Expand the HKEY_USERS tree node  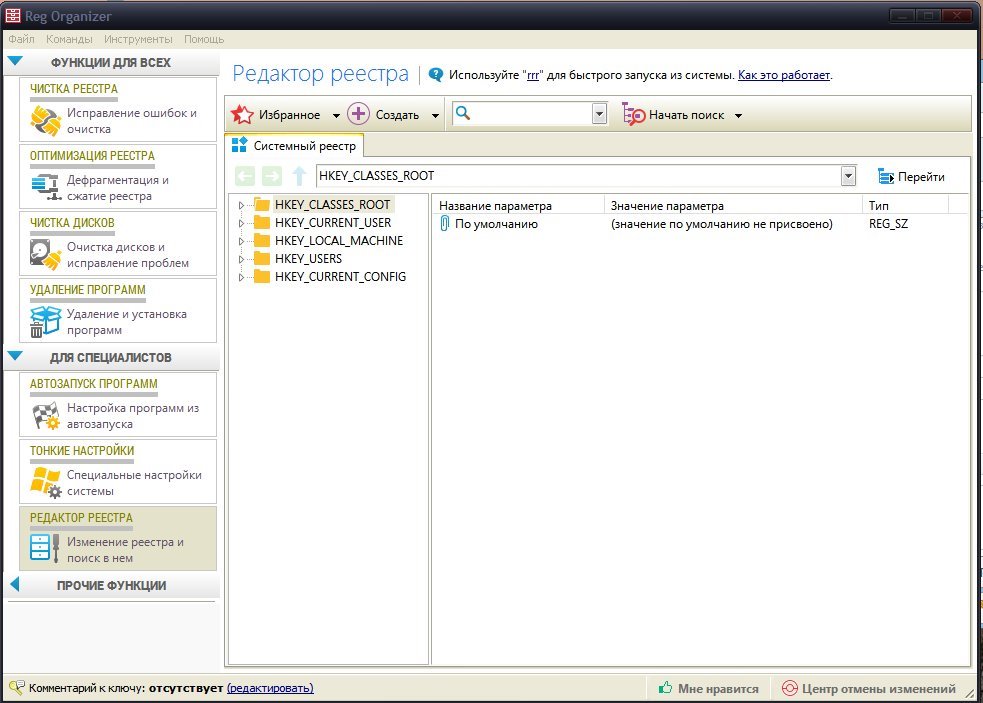[241, 259]
